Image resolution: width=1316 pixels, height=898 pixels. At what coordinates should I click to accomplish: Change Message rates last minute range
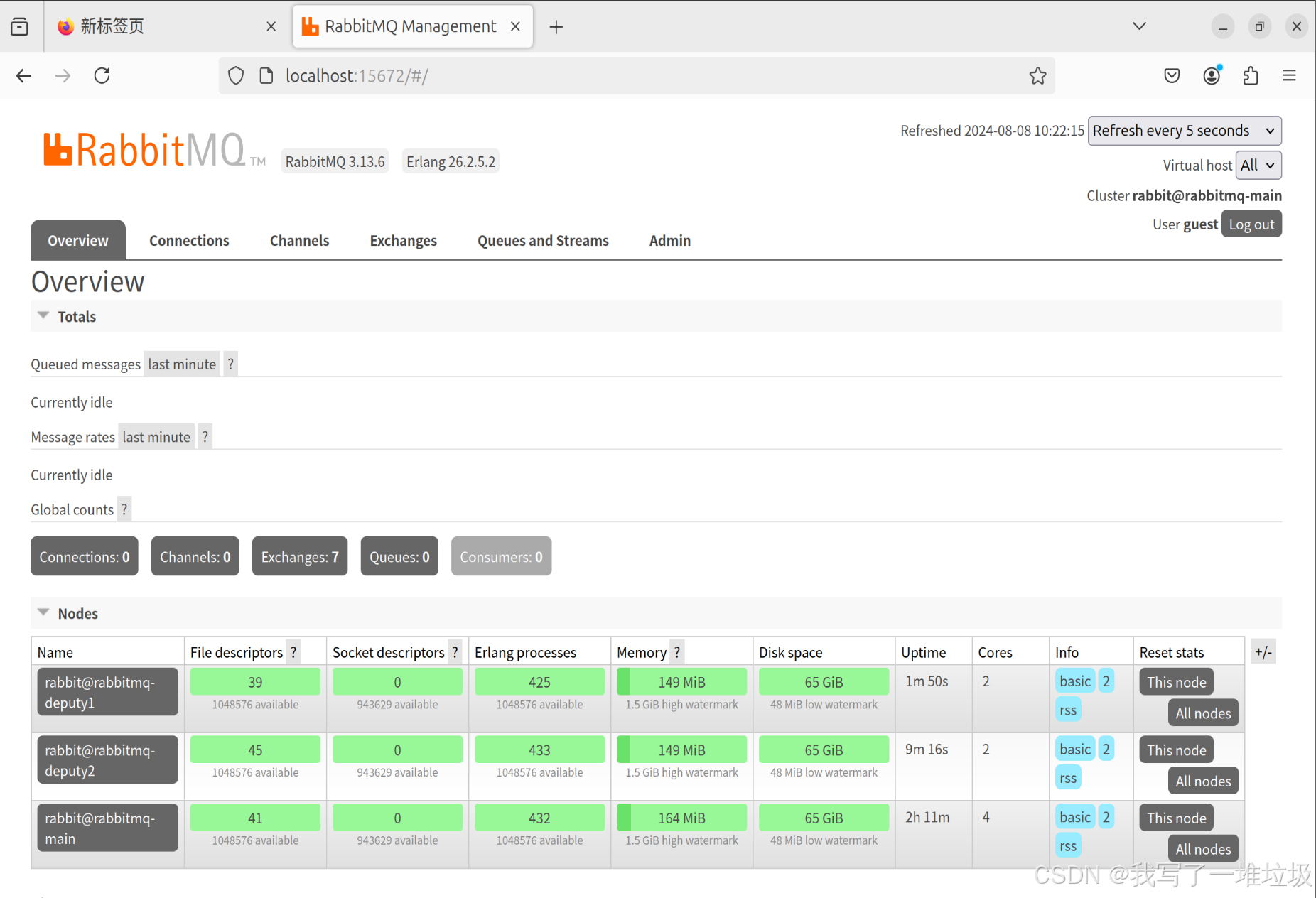point(156,437)
